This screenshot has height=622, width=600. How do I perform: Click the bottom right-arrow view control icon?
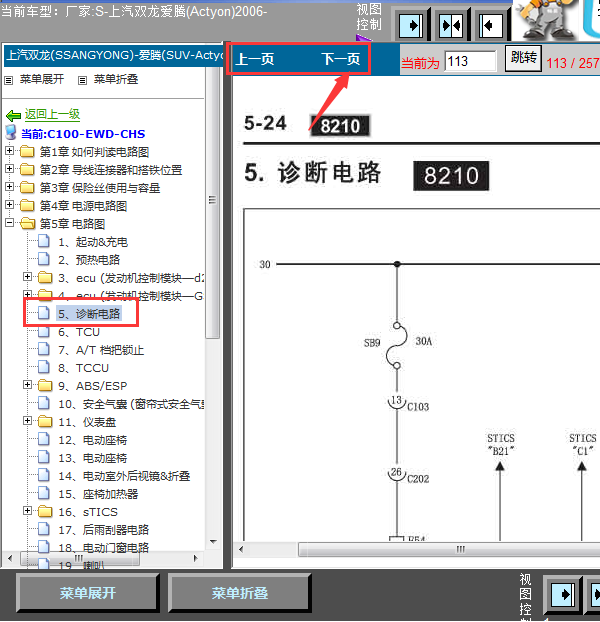(562, 595)
